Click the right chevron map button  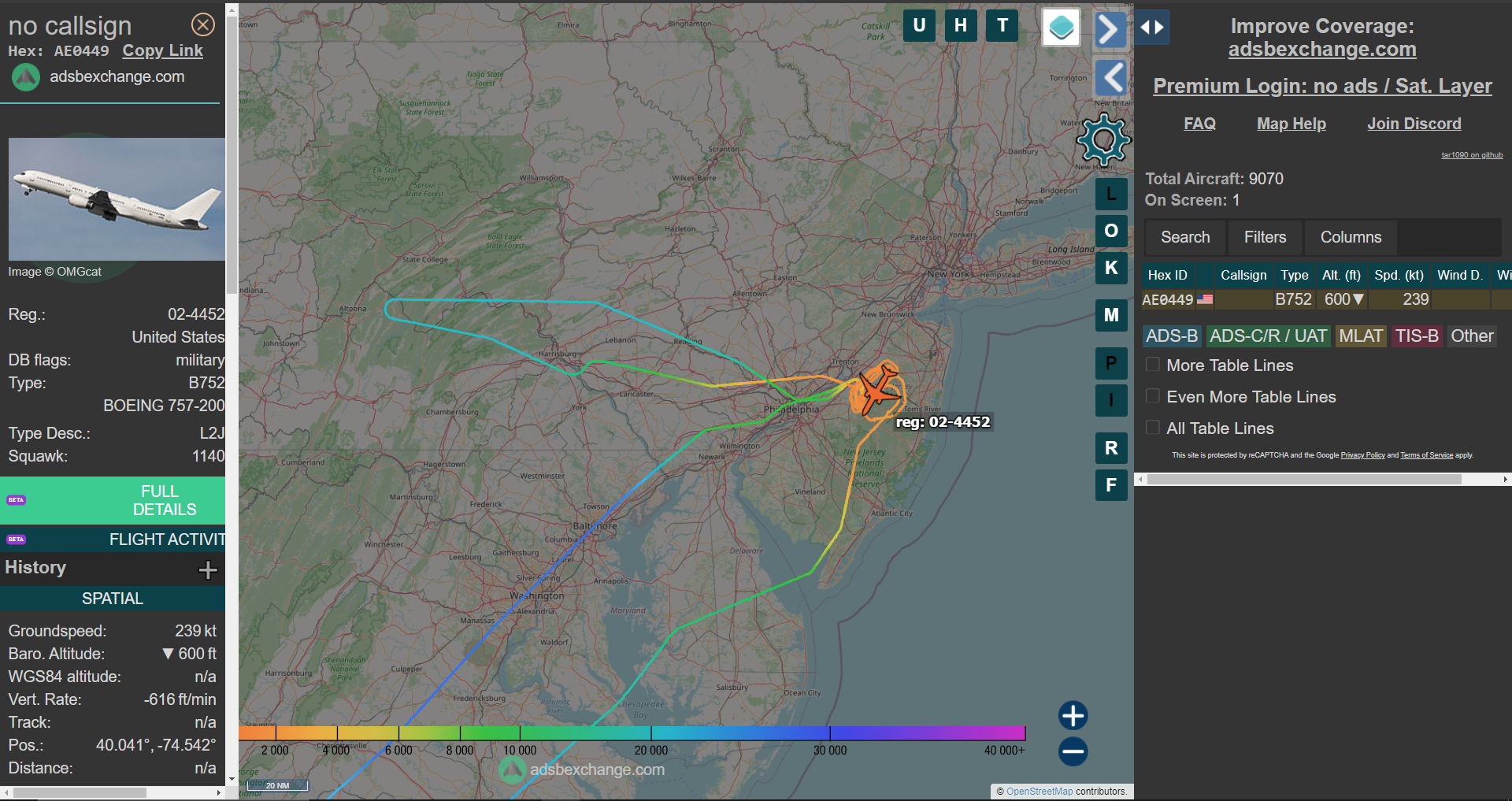click(1110, 29)
